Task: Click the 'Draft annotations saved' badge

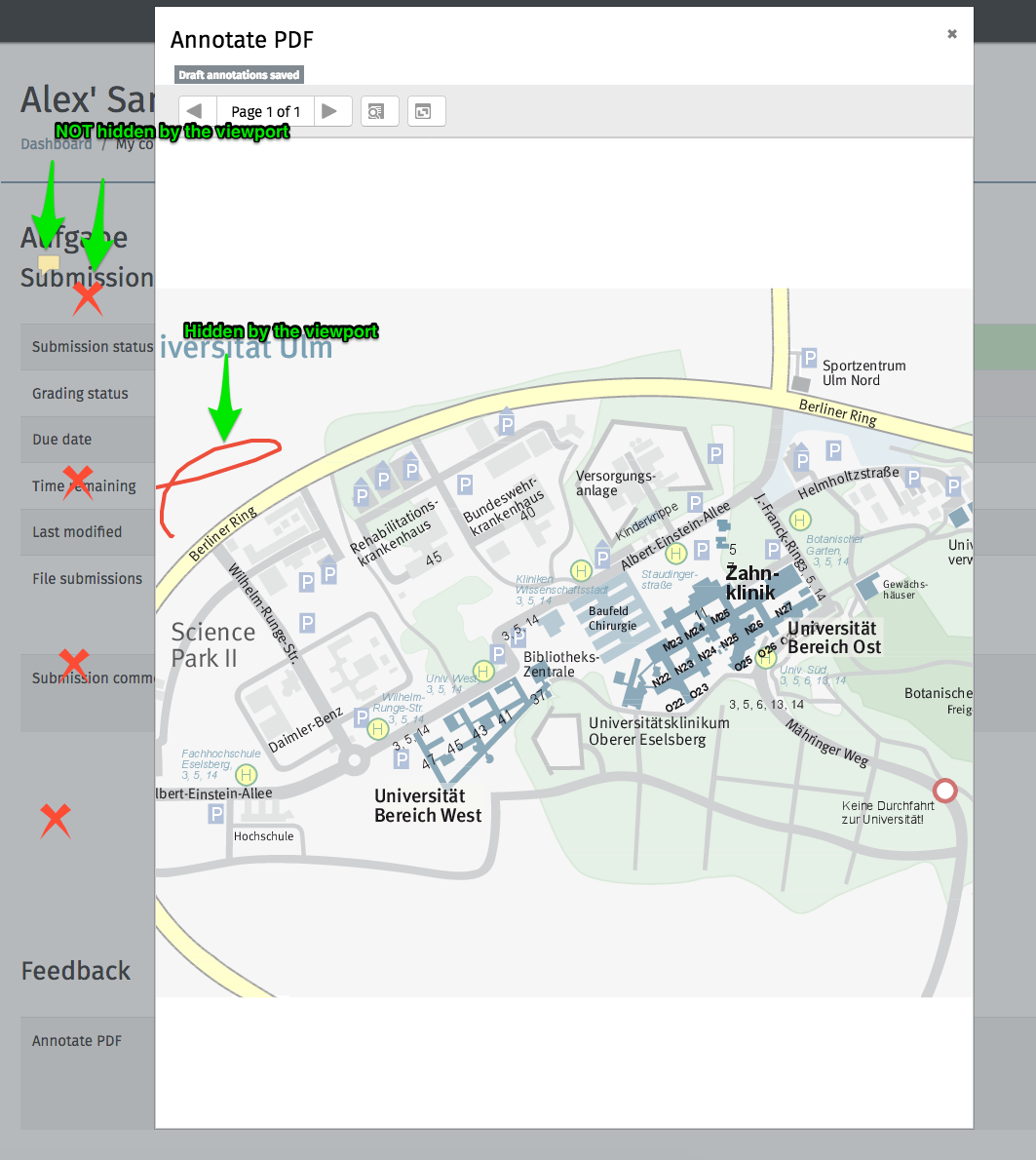Action: (x=239, y=75)
